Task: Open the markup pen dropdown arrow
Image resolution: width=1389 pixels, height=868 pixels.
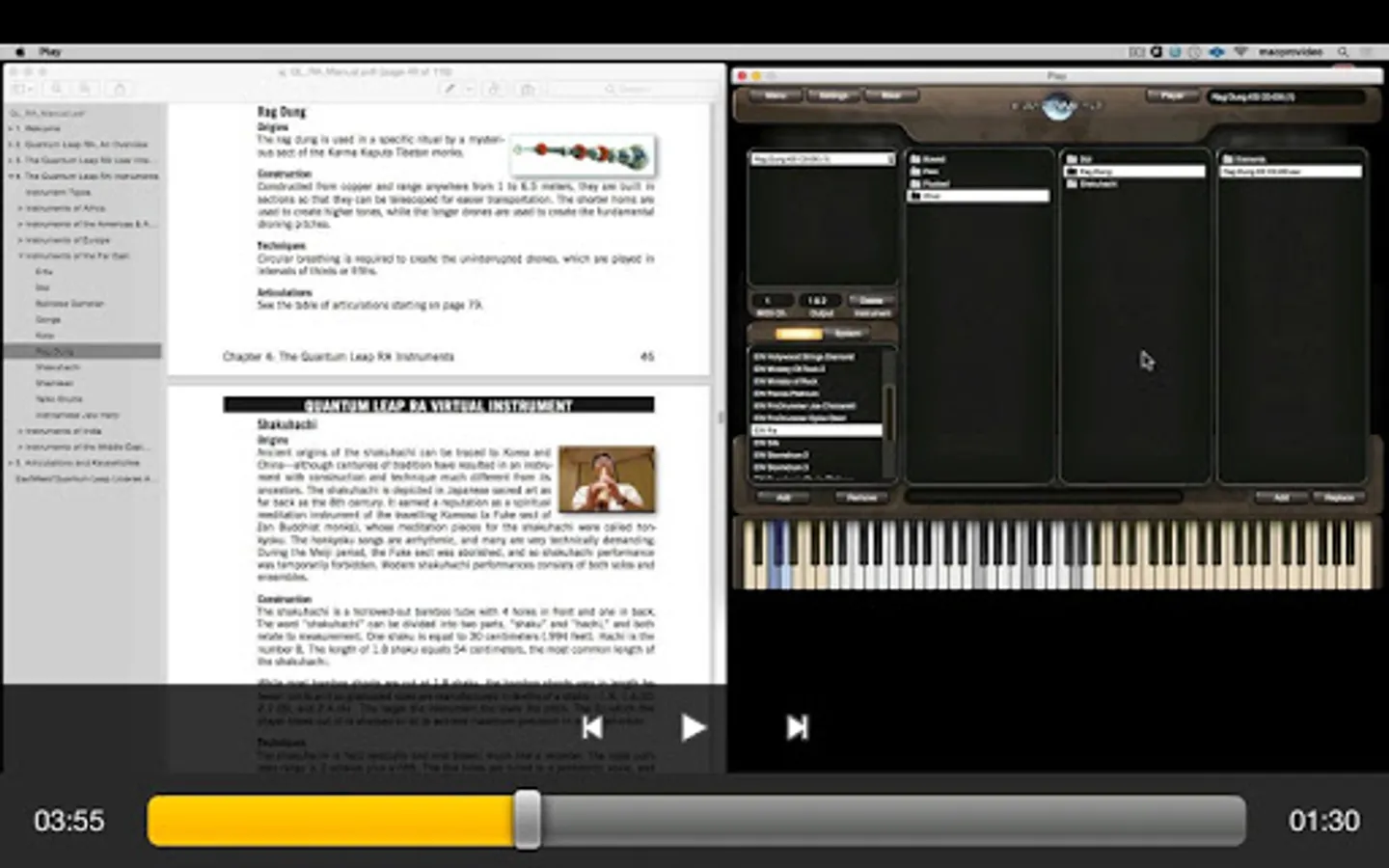Action: [x=470, y=89]
